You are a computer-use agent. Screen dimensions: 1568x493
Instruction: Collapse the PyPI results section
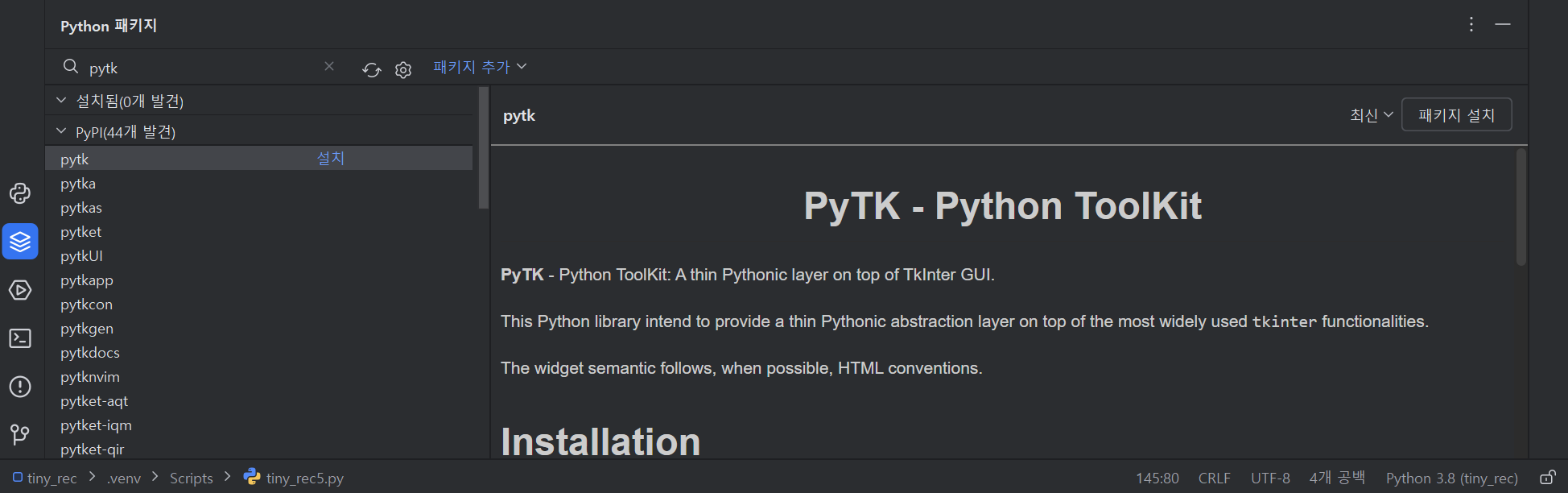coord(61,130)
